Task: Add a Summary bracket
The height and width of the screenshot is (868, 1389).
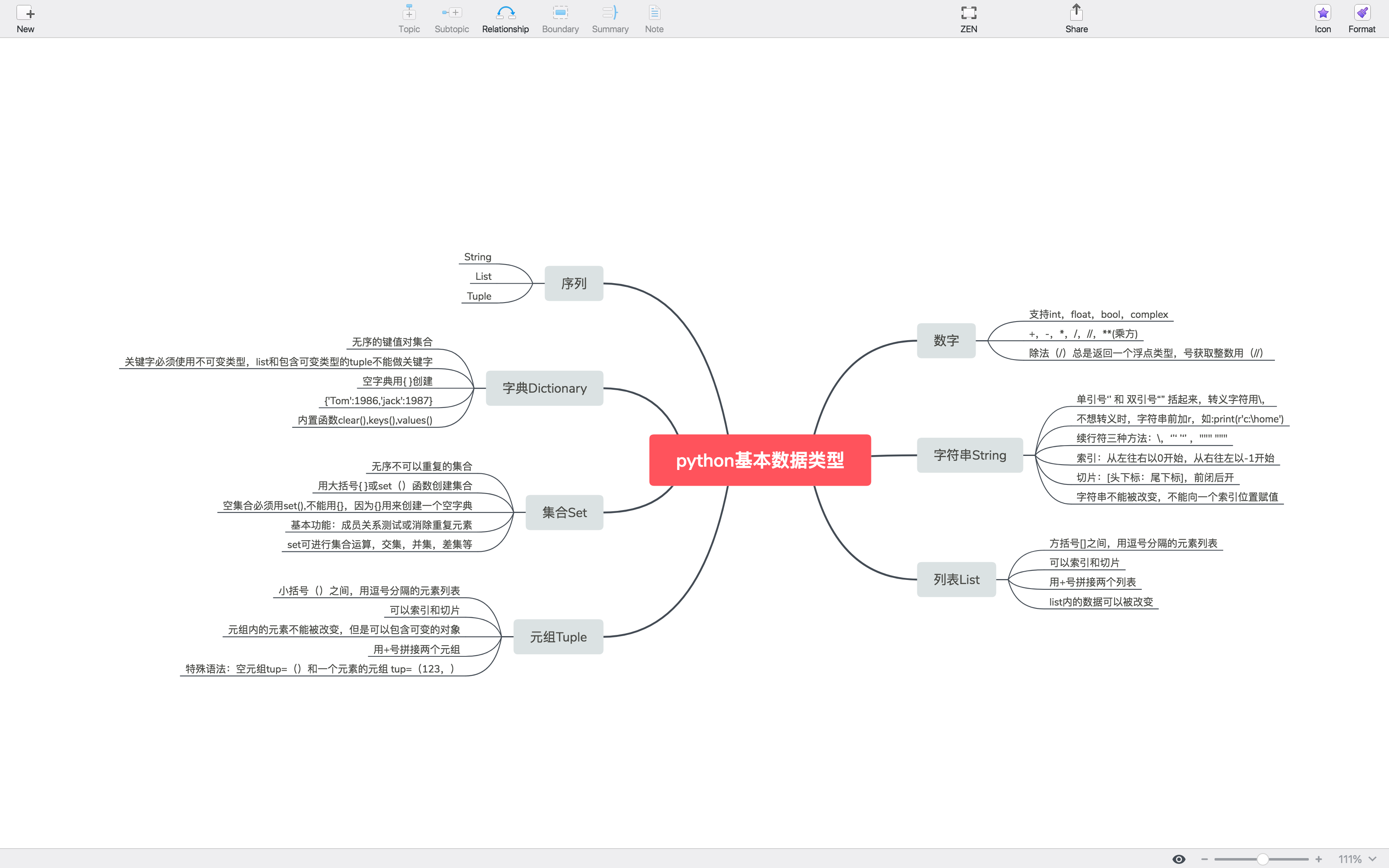Action: click(x=610, y=13)
